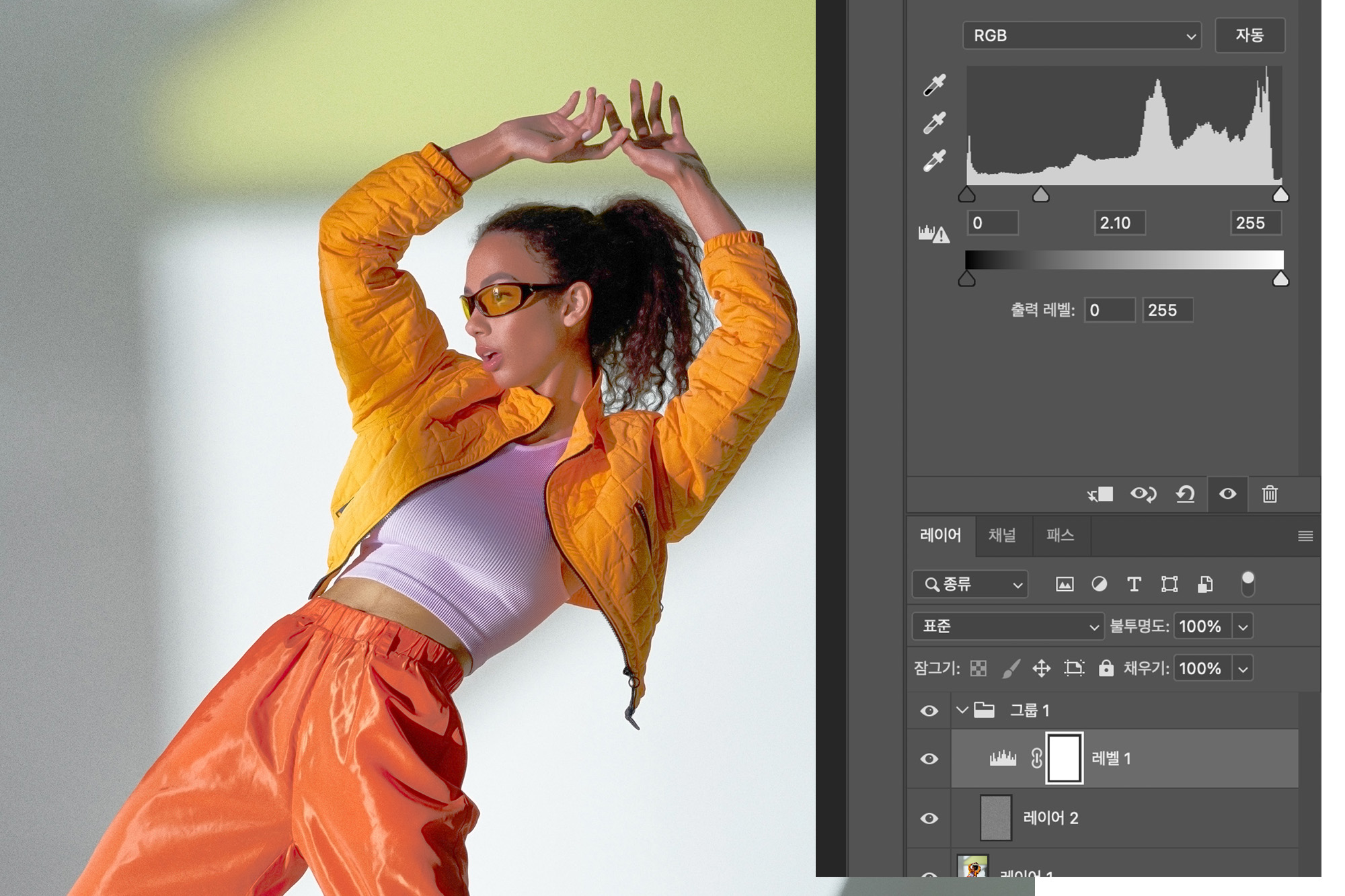Switch to the 패스 tab
The width and height of the screenshot is (1345, 896).
(x=1060, y=536)
